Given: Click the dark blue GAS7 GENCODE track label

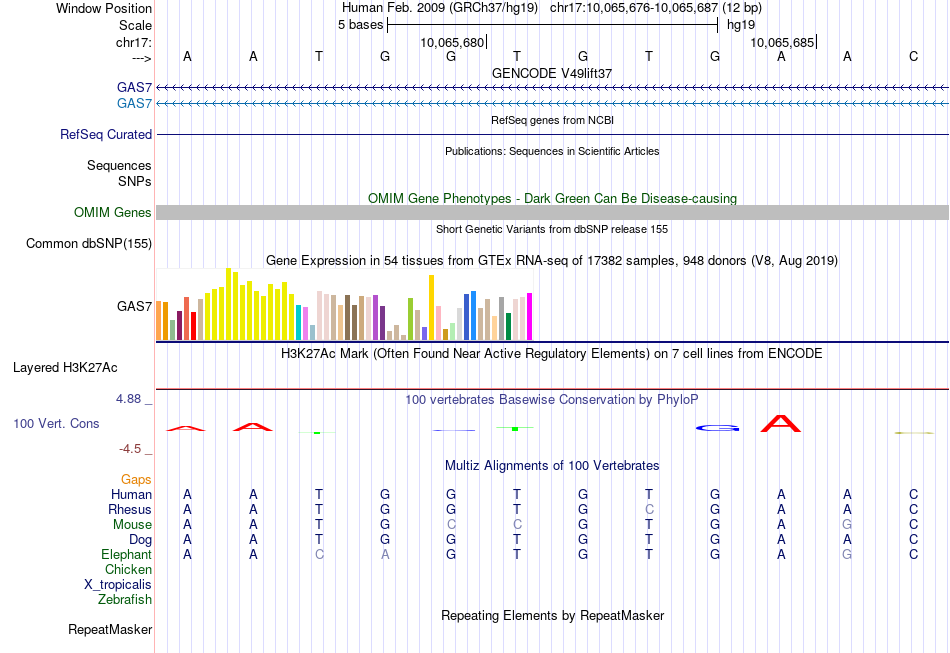Looking at the screenshot, I should [x=134, y=87].
